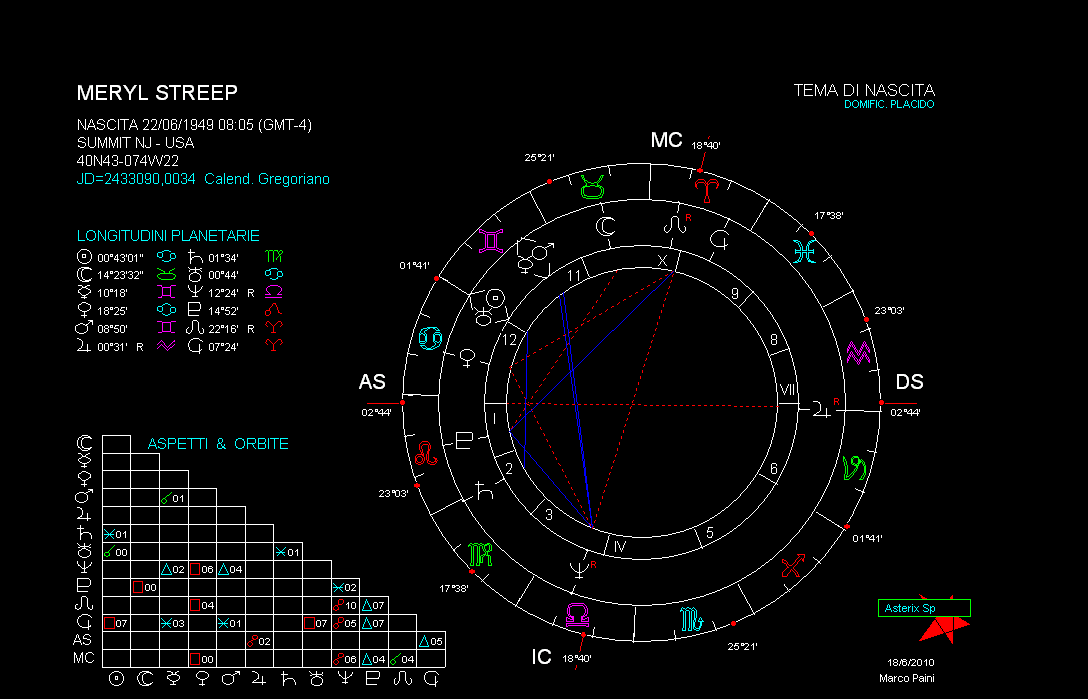Click the DS label beside the wheel
Image resolution: width=1088 pixels, height=700 pixels.
pos(910,382)
